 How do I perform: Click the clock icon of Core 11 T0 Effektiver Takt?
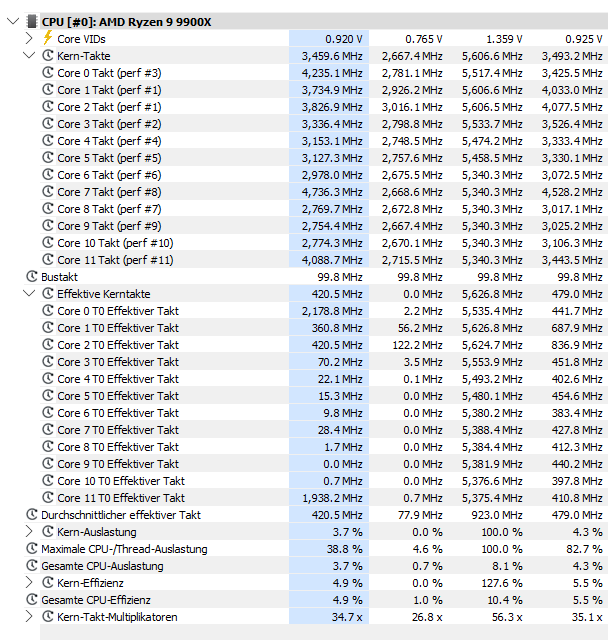(48, 498)
